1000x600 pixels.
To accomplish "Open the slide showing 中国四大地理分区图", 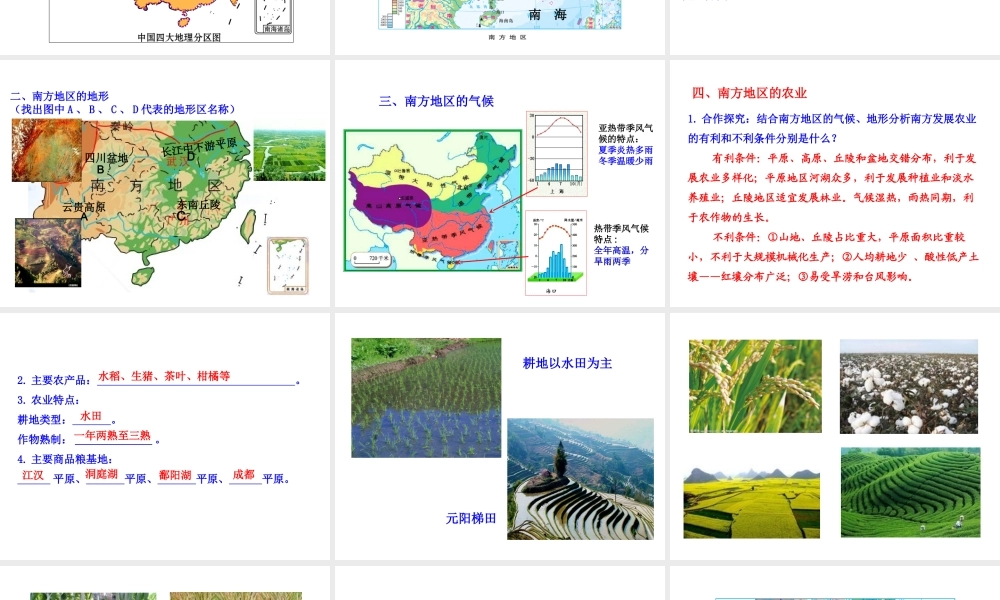I will 165,27.
